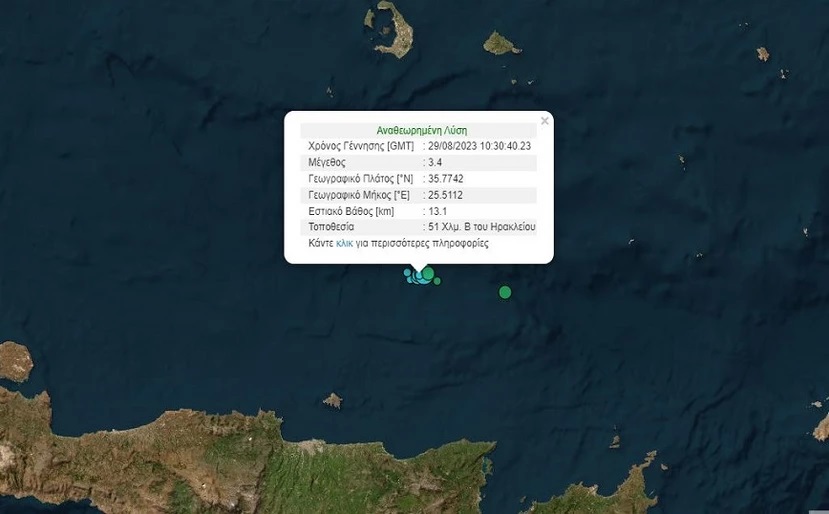The height and width of the screenshot is (514, 829).
Task: Click the latitude value 35.7742
Action: [x=446, y=179]
